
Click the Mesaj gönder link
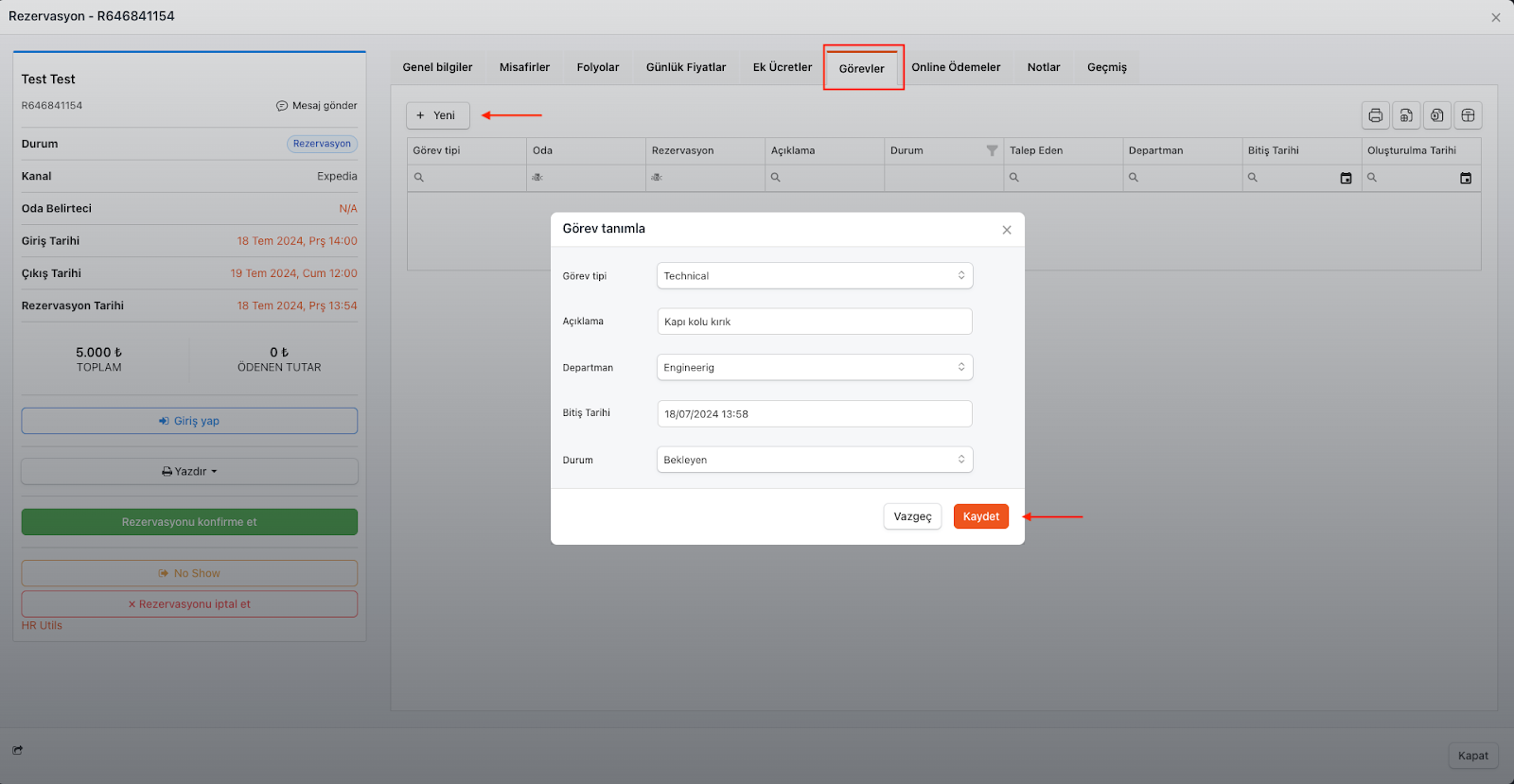pyautogui.click(x=317, y=106)
